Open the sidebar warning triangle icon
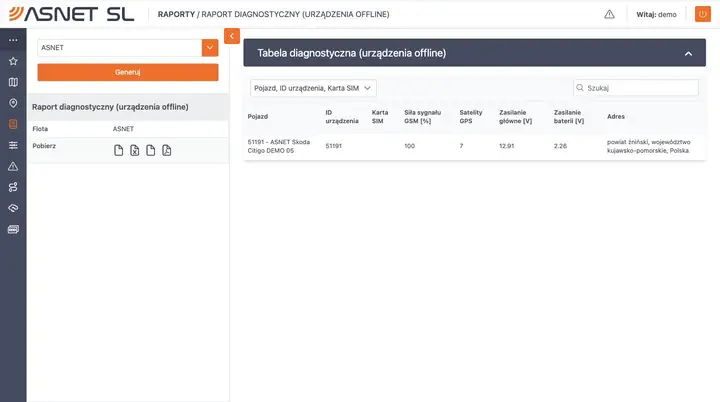 (x=13, y=166)
